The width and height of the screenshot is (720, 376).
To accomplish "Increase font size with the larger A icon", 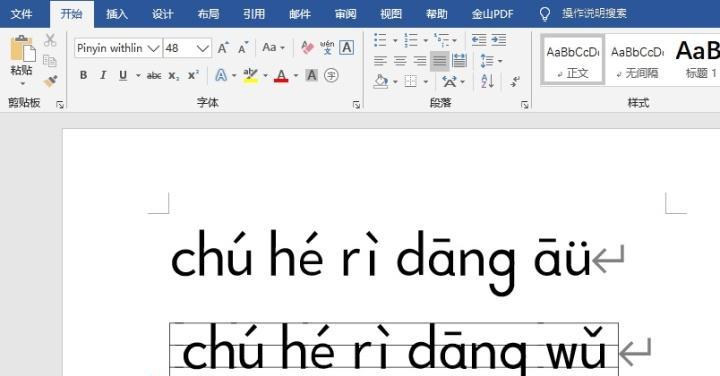I will click(x=223, y=48).
